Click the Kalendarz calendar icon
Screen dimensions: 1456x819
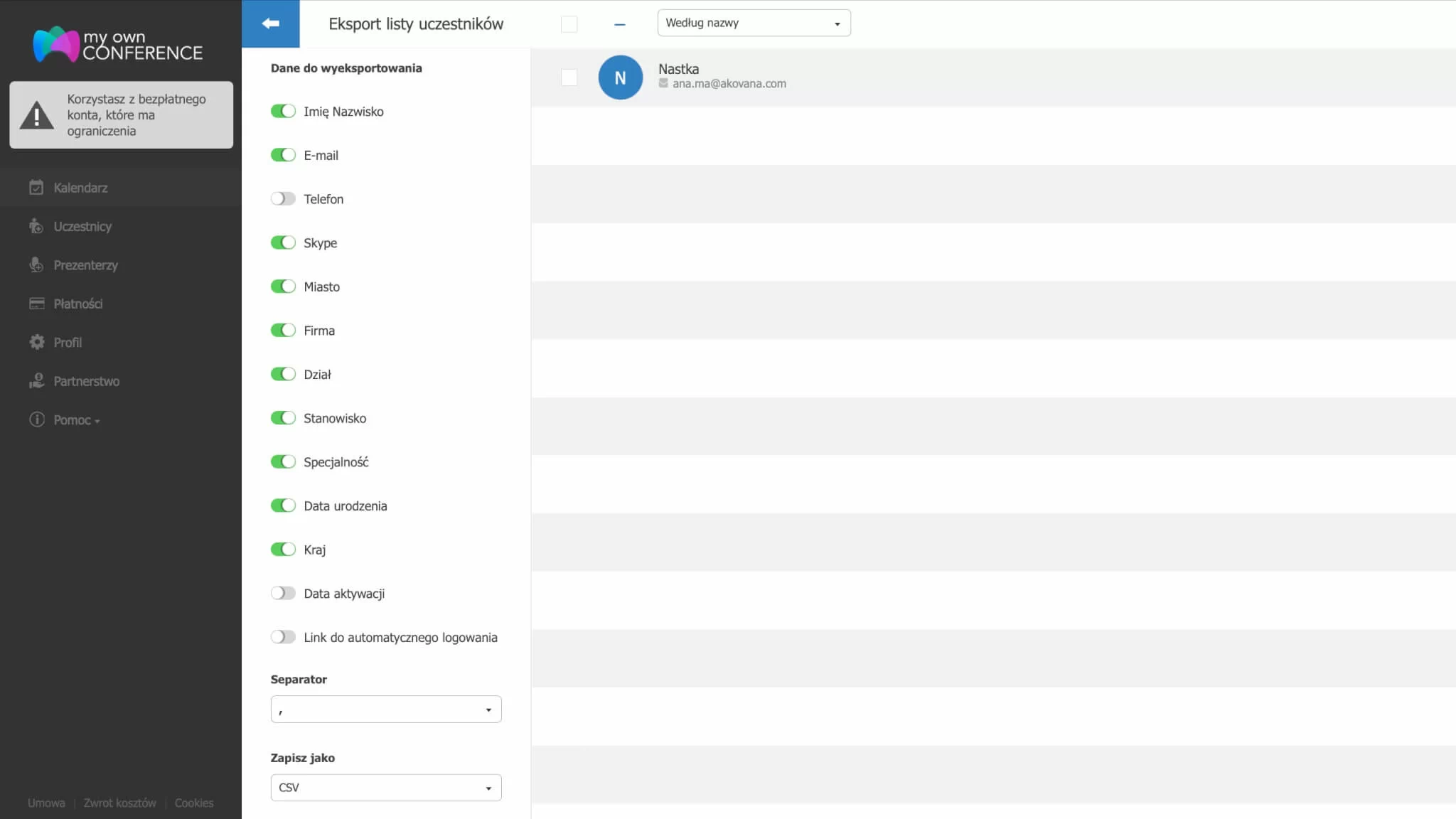[x=36, y=188]
